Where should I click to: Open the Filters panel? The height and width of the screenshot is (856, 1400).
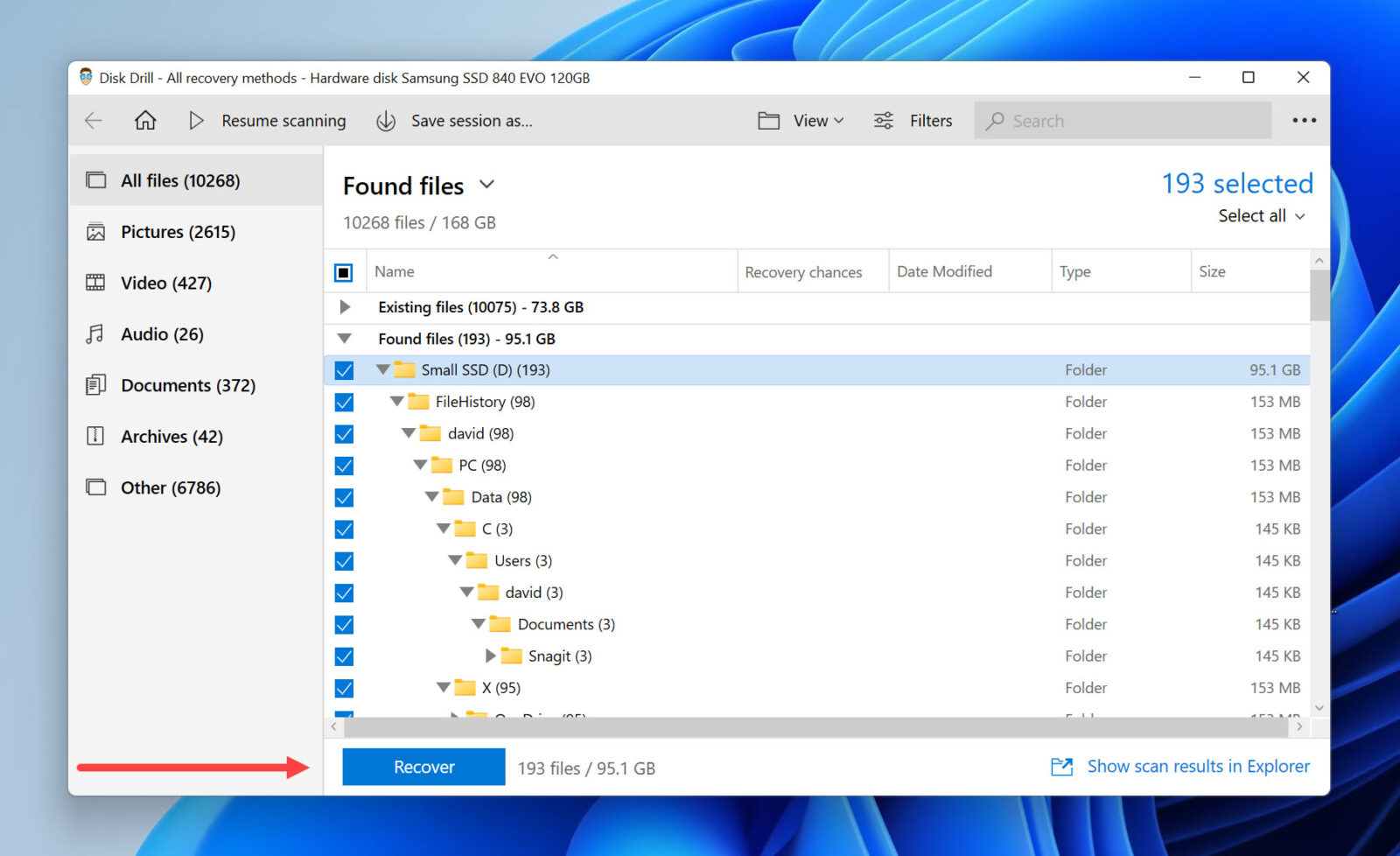click(x=913, y=120)
